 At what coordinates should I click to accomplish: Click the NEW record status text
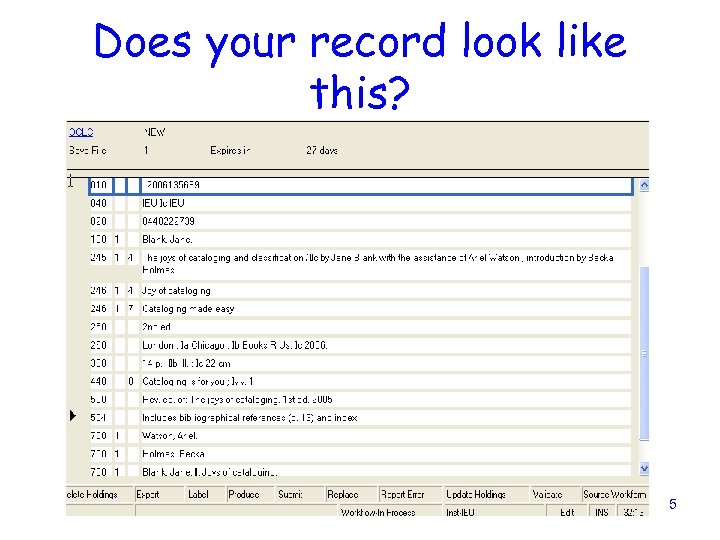(x=155, y=132)
